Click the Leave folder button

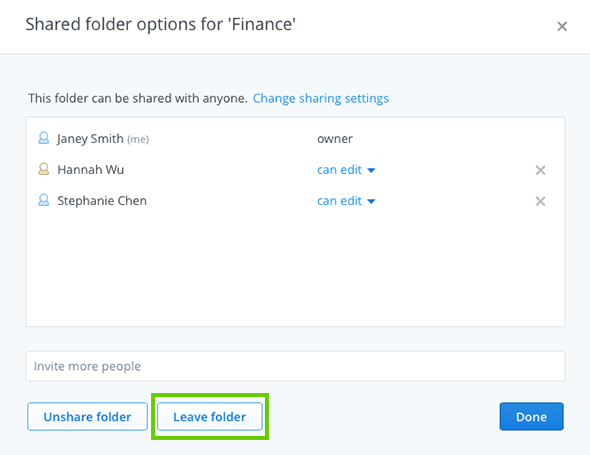click(210, 416)
